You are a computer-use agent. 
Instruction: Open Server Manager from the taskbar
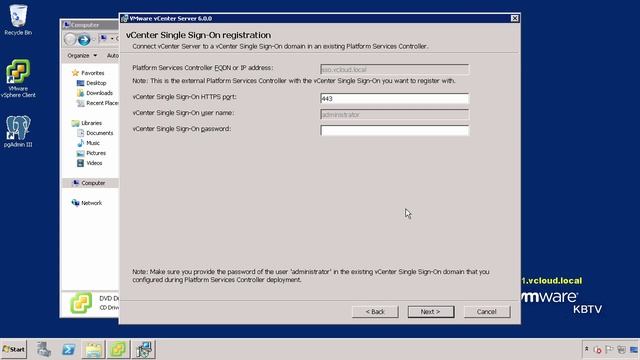tap(44, 349)
